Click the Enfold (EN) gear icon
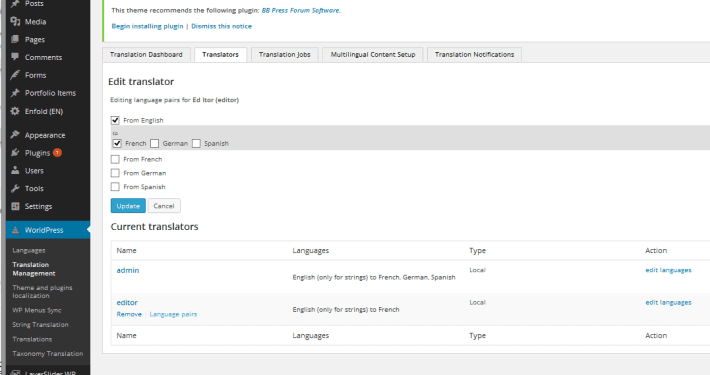This screenshot has height=375, width=710. point(15,111)
